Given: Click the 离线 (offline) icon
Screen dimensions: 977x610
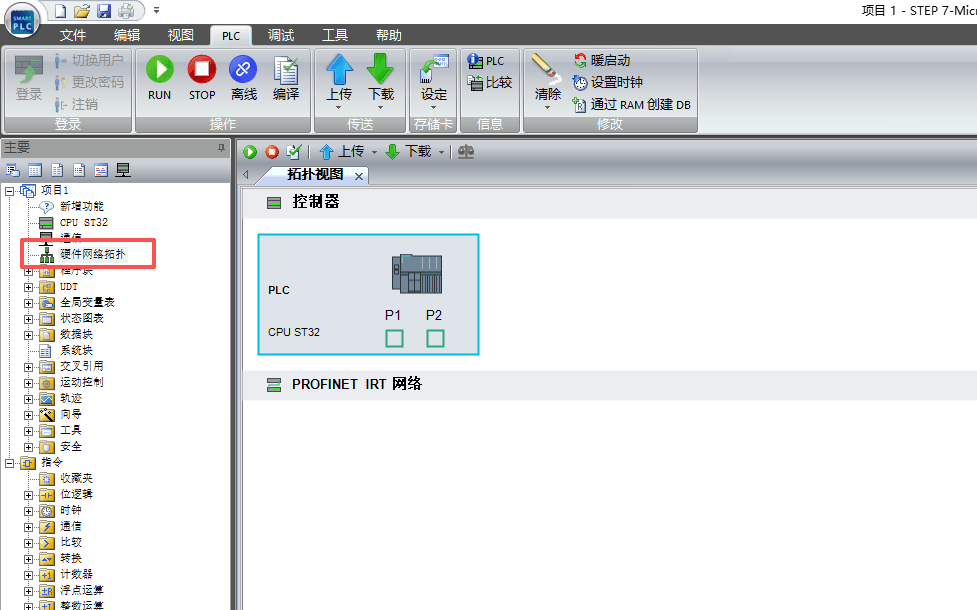Looking at the screenshot, I should pyautogui.click(x=243, y=69).
